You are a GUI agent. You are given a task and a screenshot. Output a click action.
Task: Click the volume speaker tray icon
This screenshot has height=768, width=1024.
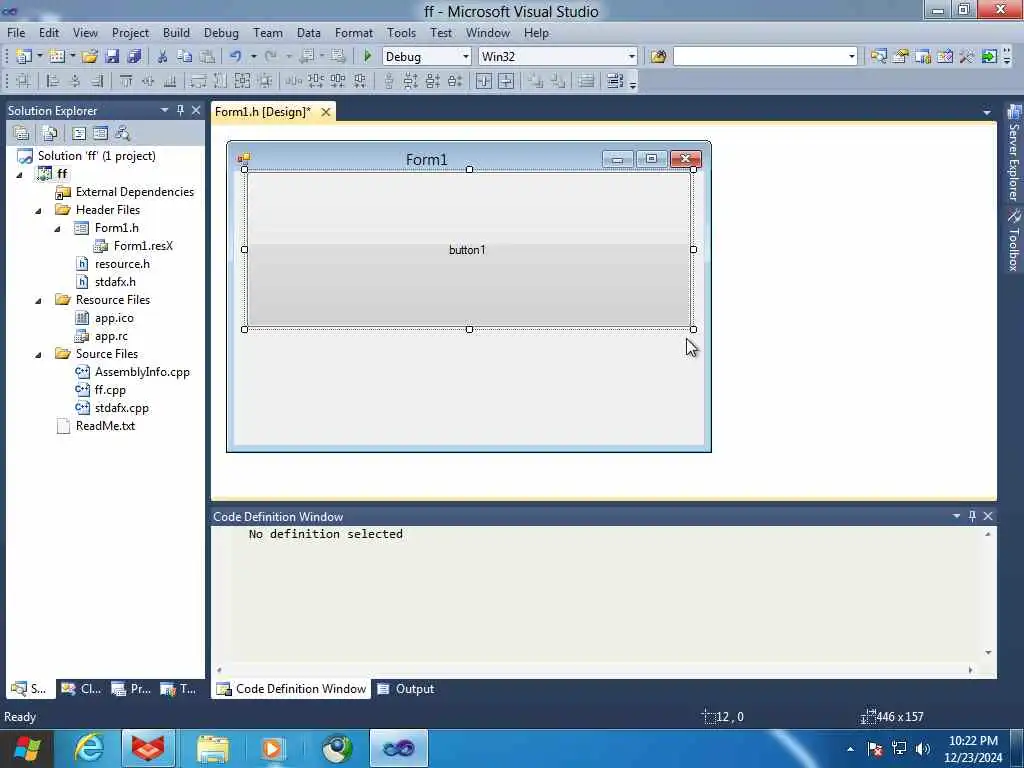point(923,749)
